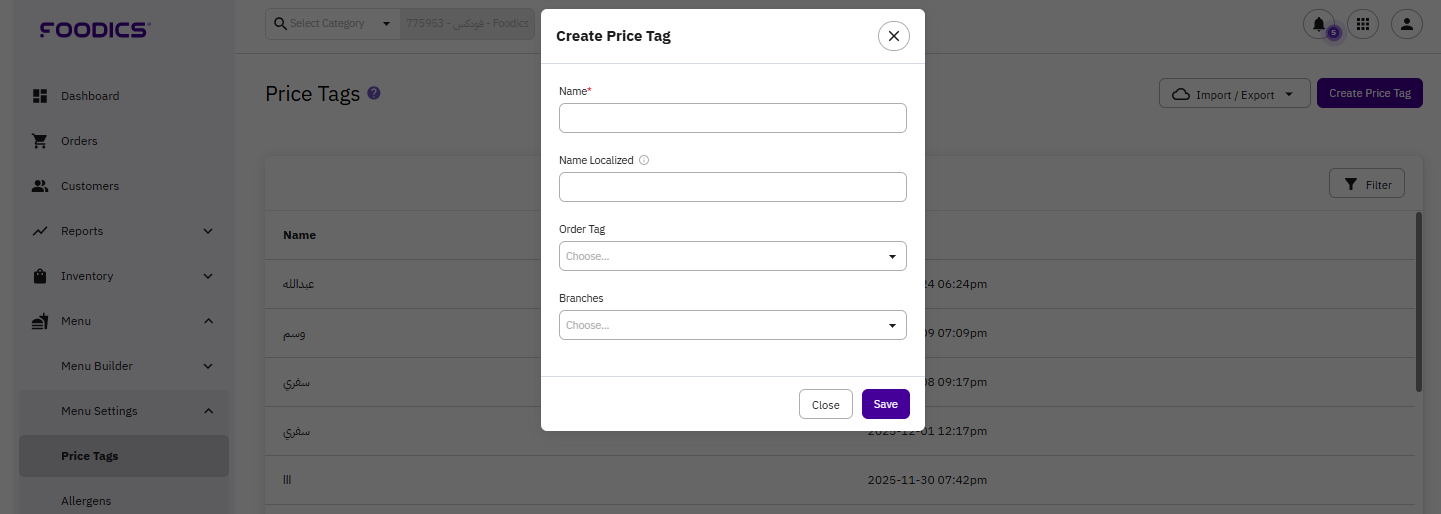
Task: Open the apps grid icon
Action: (x=1362, y=24)
